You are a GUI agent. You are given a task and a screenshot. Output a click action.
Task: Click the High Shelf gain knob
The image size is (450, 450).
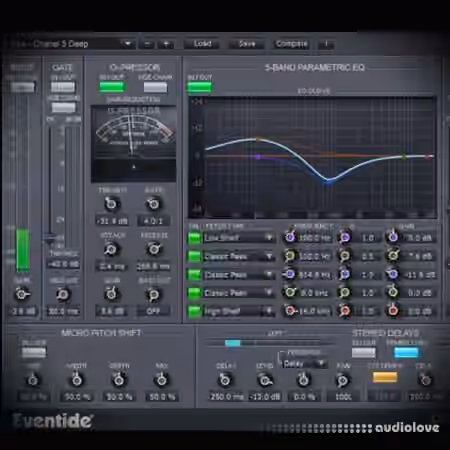(x=393, y=311)
